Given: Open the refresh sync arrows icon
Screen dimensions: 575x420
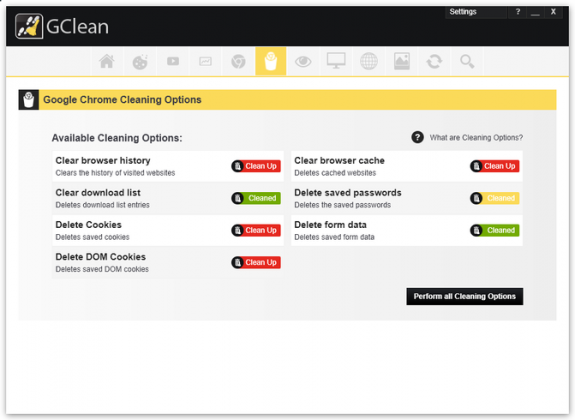Looking at the screenshot, I should pyautogui.click(x=434, y=61).
